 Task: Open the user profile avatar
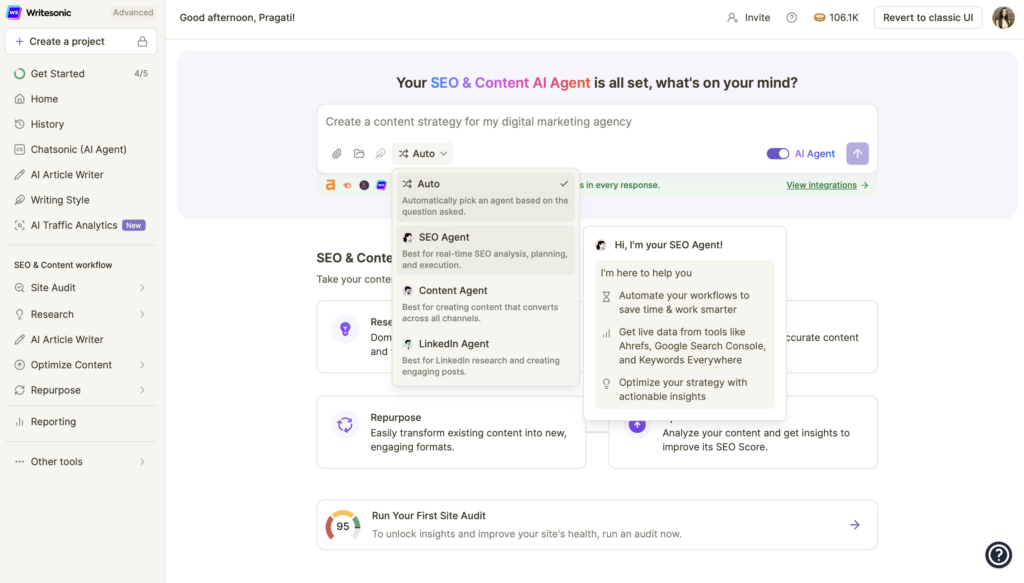(x=1003, y=18)
